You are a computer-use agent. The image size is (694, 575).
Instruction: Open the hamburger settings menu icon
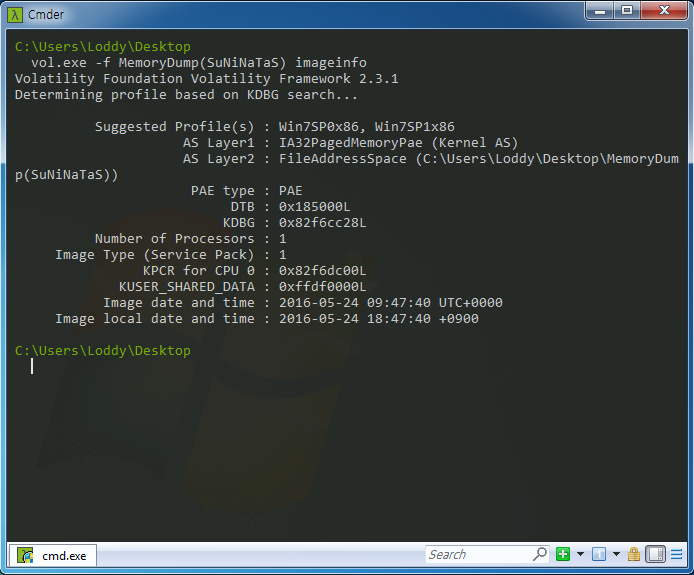point(677,554)
